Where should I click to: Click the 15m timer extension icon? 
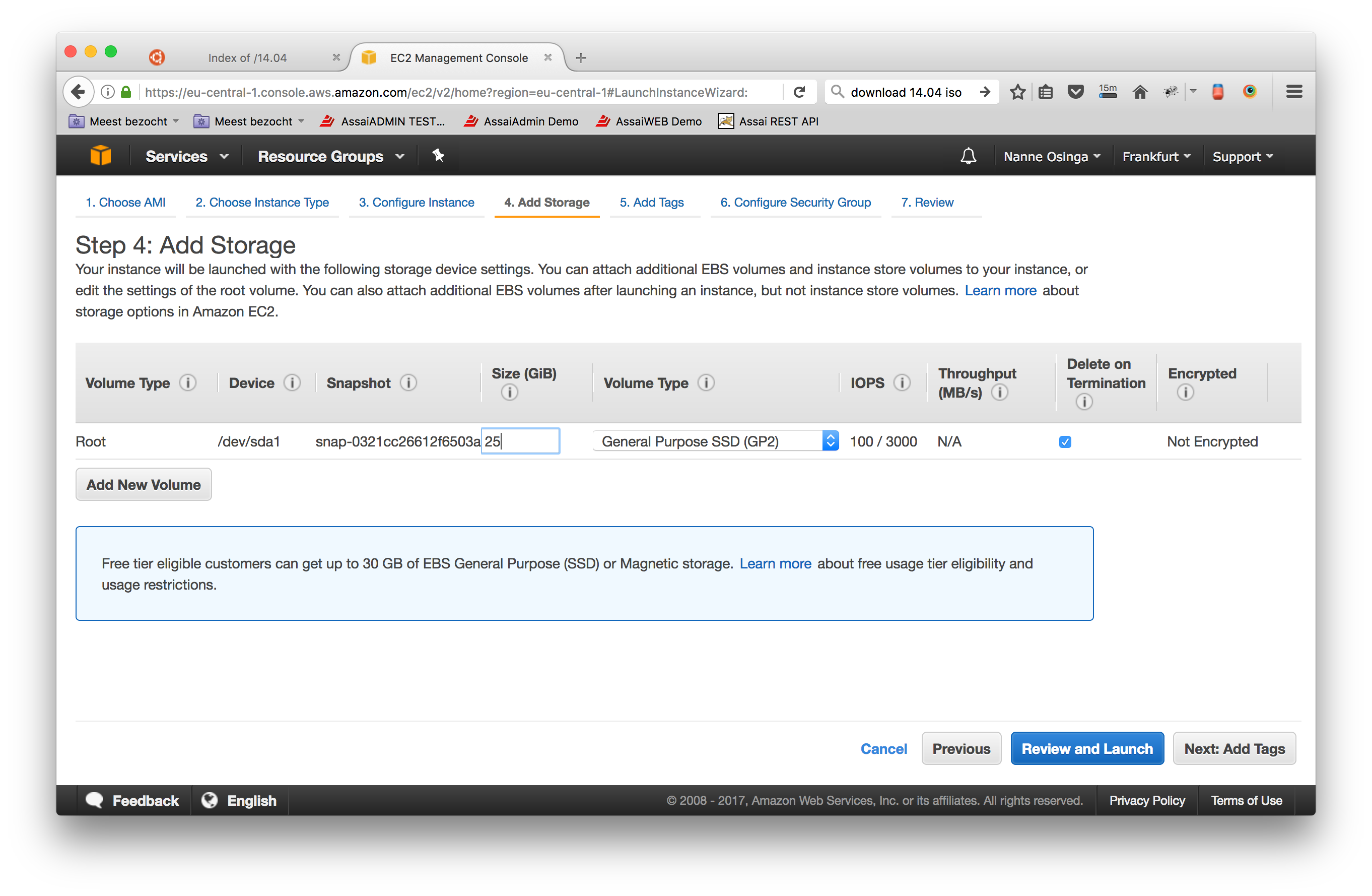[1108, 92]
